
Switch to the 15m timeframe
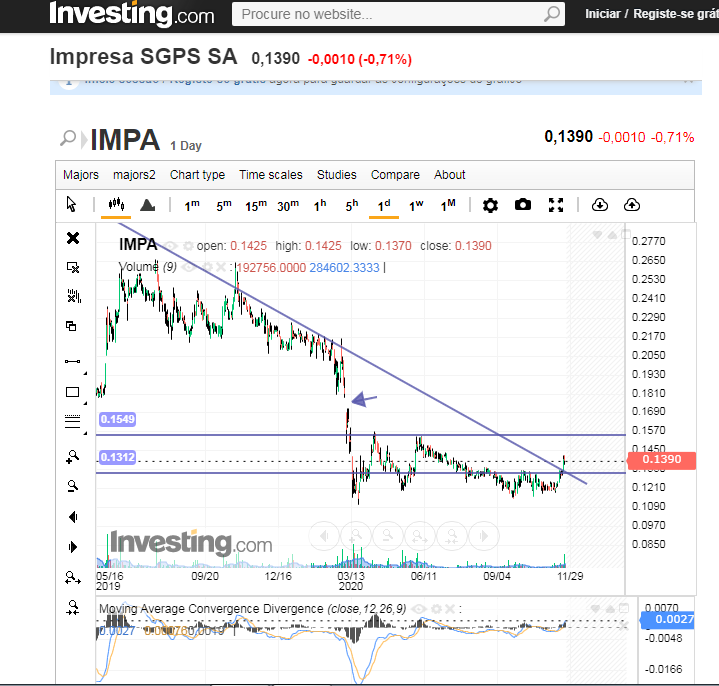click(255, 205)
